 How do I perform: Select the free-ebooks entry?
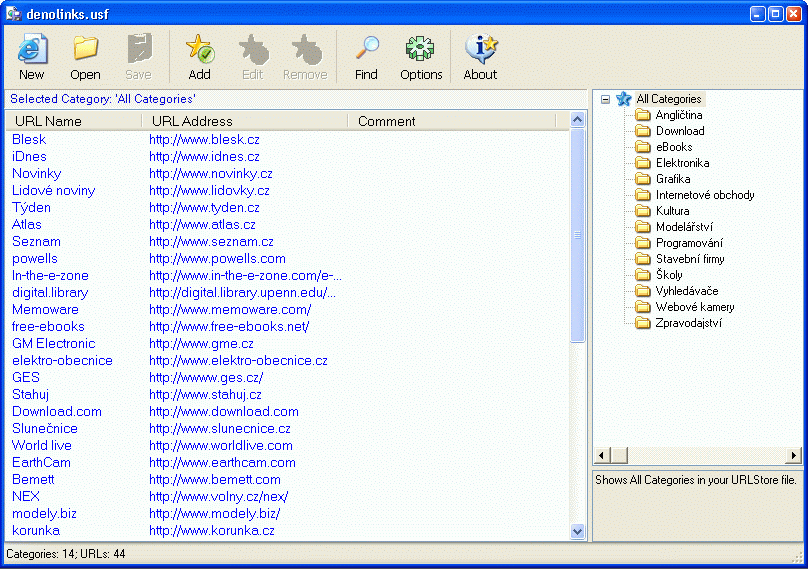(x=48, y=327)
